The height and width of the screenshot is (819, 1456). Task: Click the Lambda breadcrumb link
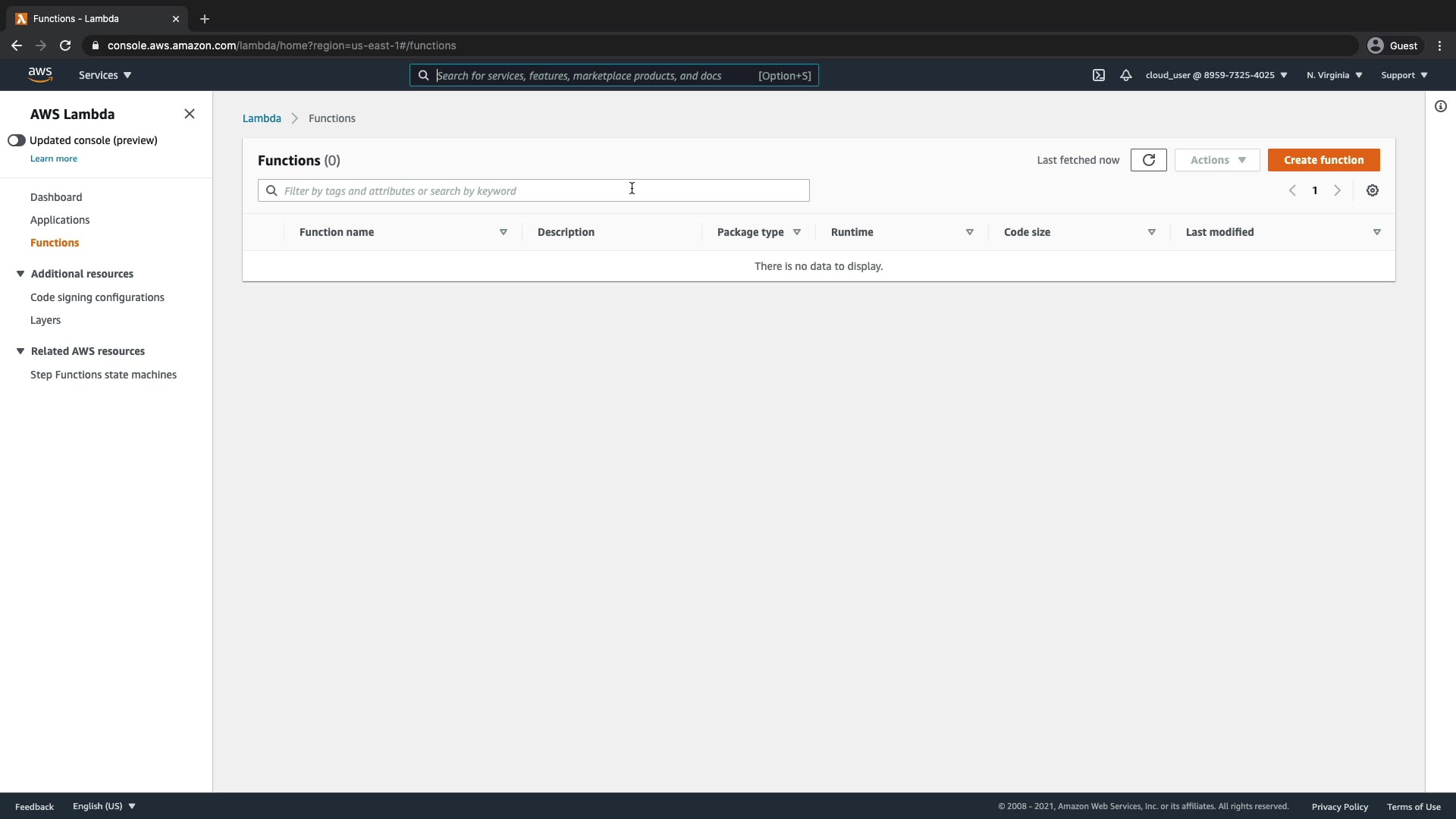pyautogui.click(x=262, y=118)
